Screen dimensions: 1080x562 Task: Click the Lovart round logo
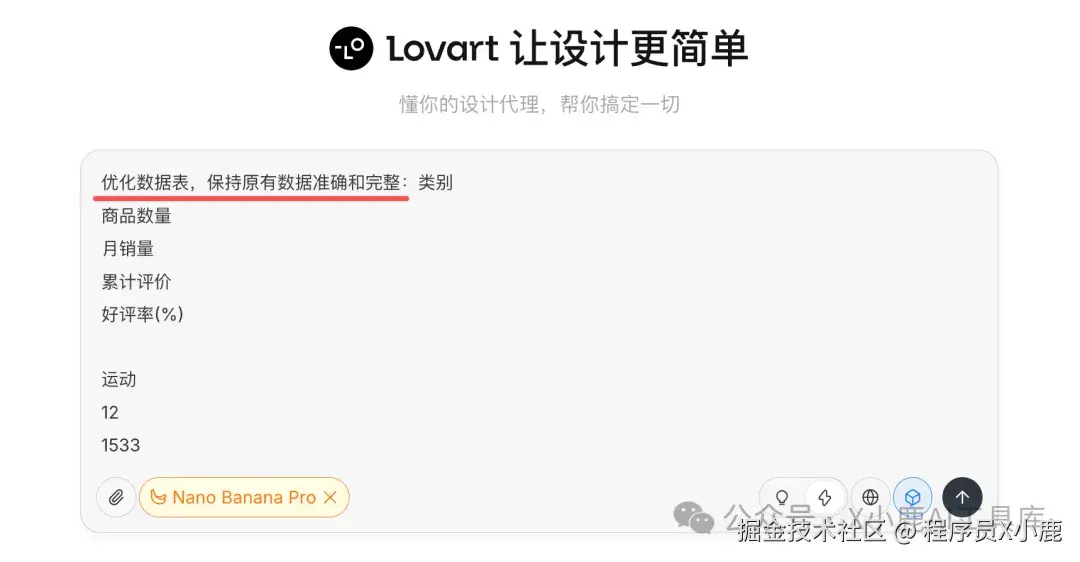[351, 48]
